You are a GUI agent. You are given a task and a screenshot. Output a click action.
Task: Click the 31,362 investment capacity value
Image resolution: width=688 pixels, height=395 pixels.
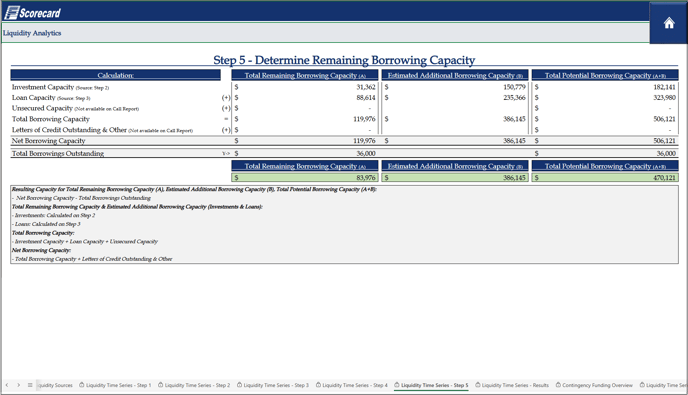pos(366,87)
